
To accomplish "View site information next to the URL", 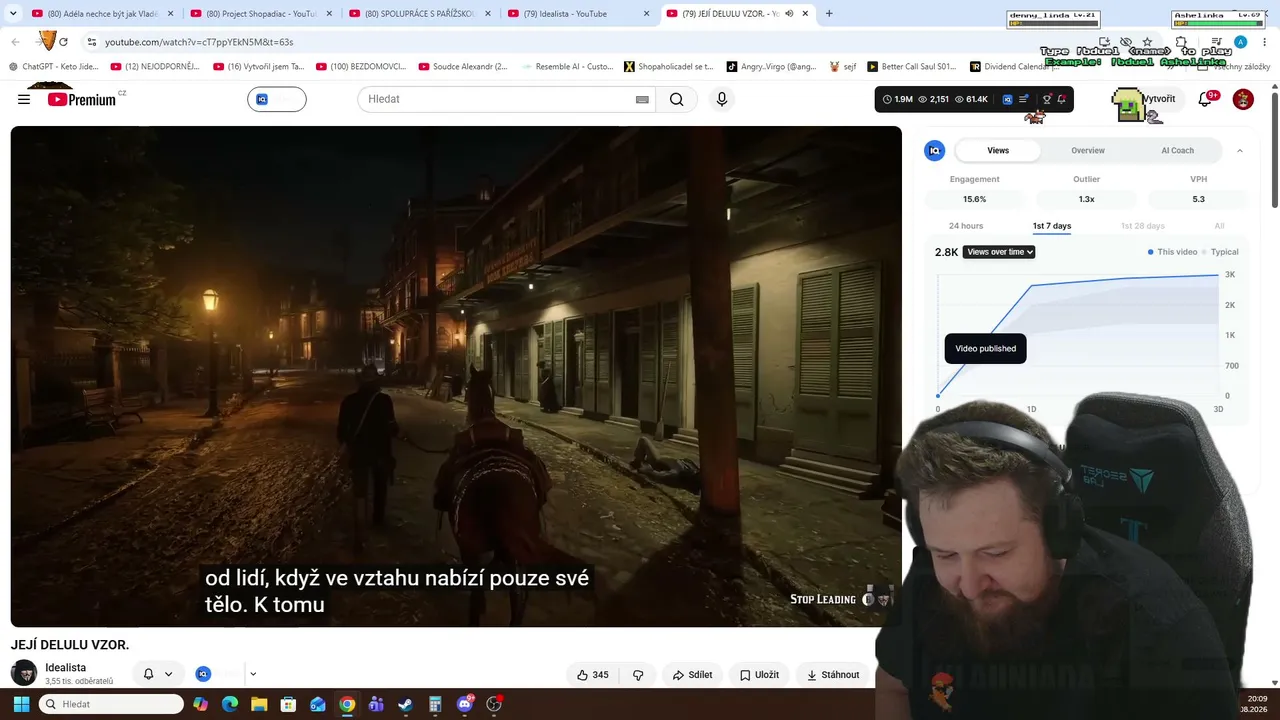I will tap(91, 42).
